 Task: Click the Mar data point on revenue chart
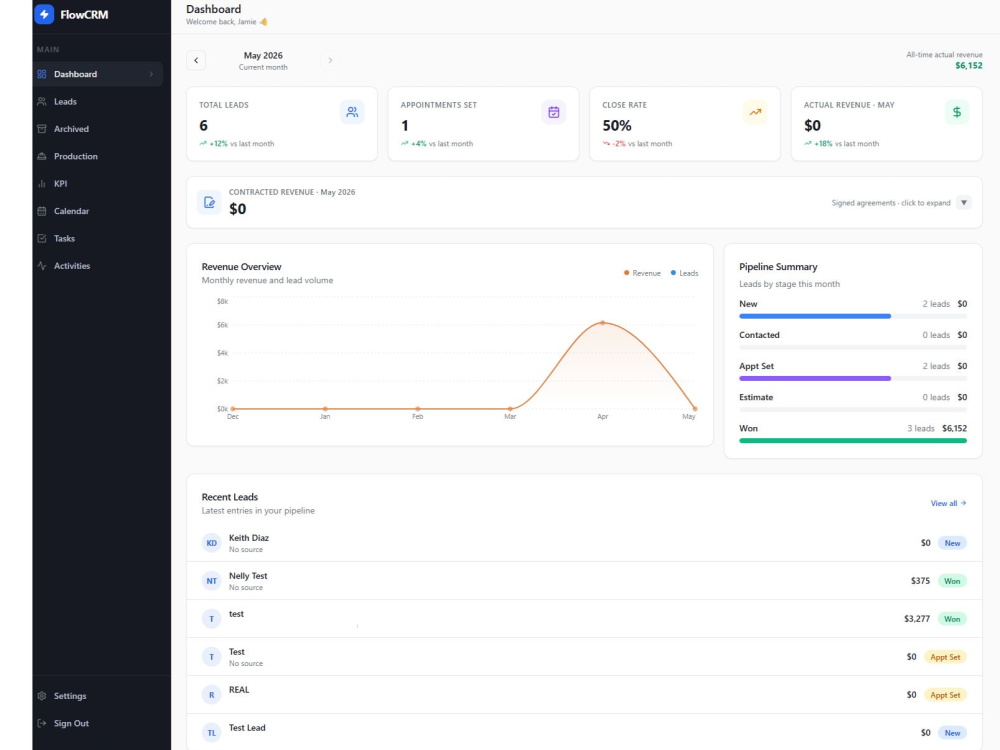510,409
